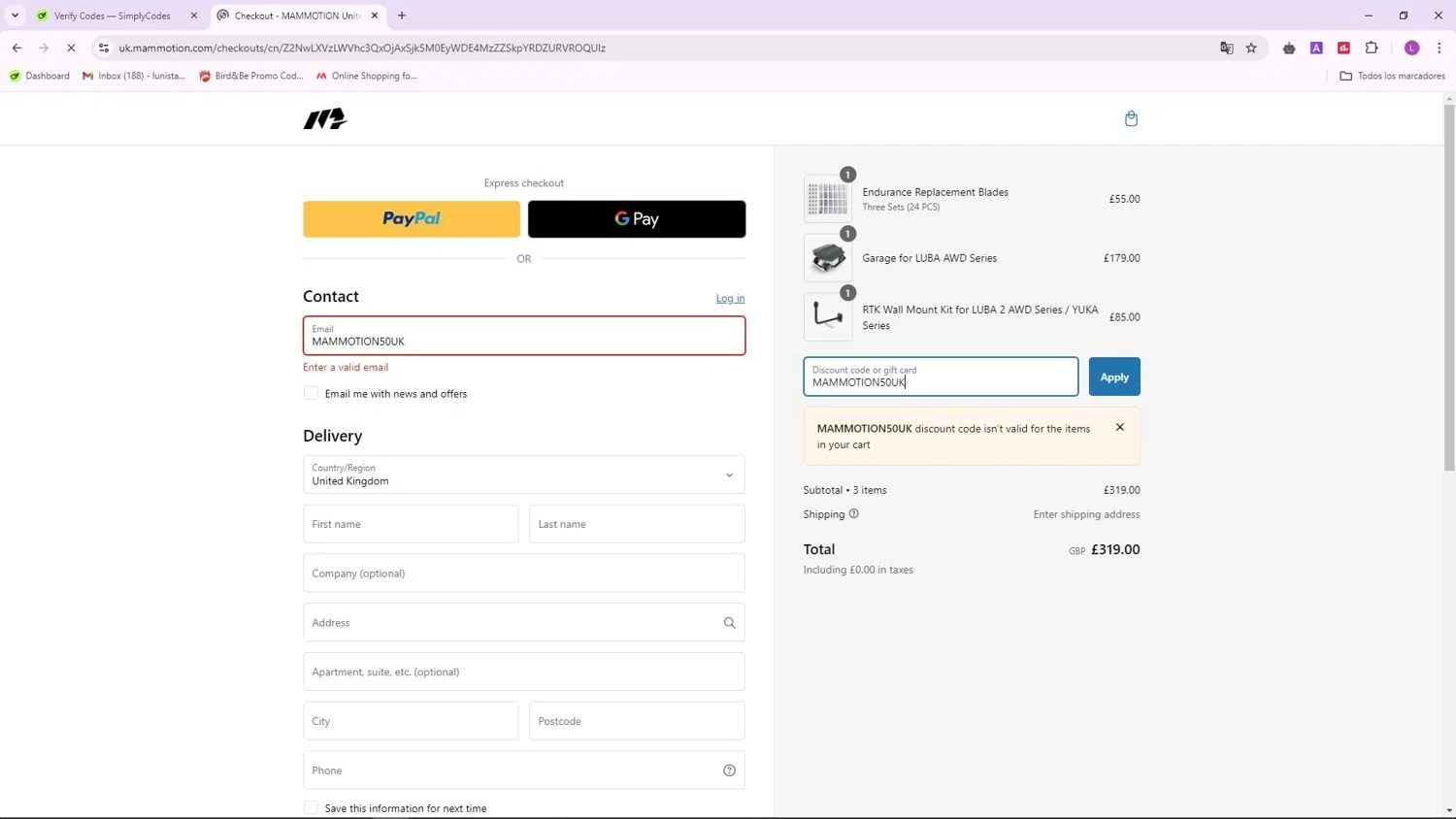
Task: Pay with Google Pay button
Action: point(637,219)
